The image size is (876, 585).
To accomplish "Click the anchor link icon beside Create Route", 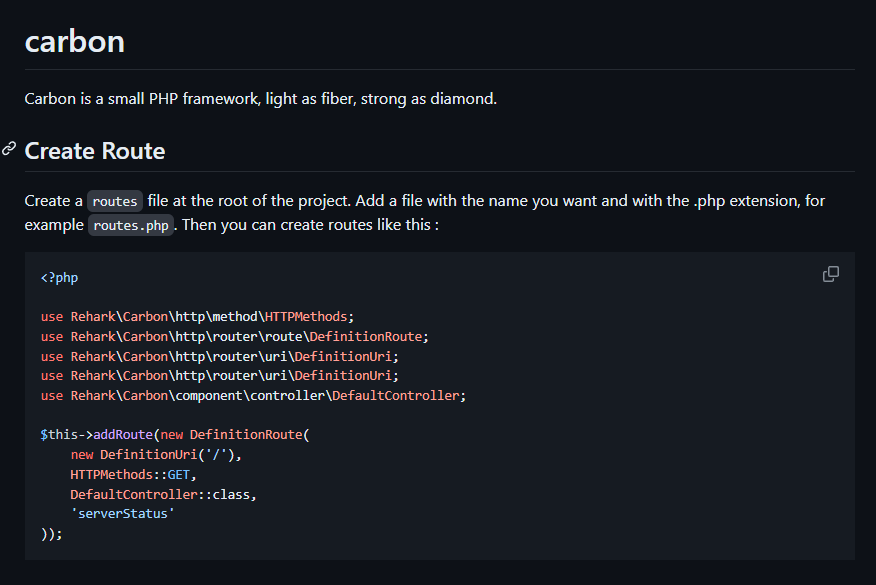I will (9, 149).
